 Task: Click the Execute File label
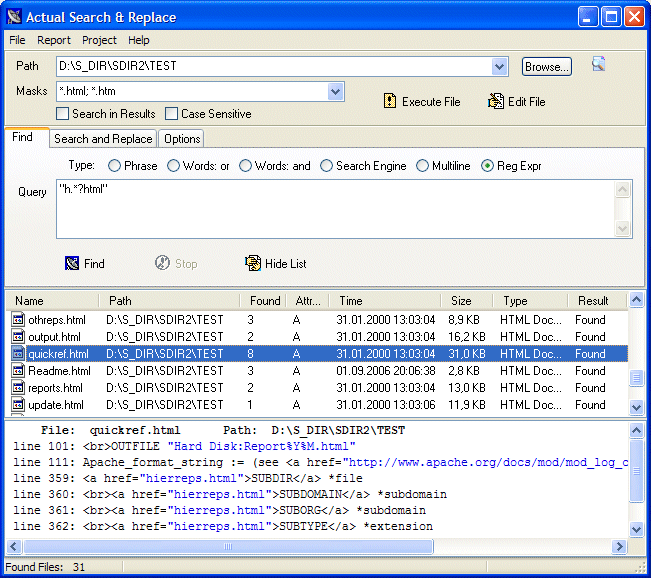pyautogui.click(x=431, y=102)
